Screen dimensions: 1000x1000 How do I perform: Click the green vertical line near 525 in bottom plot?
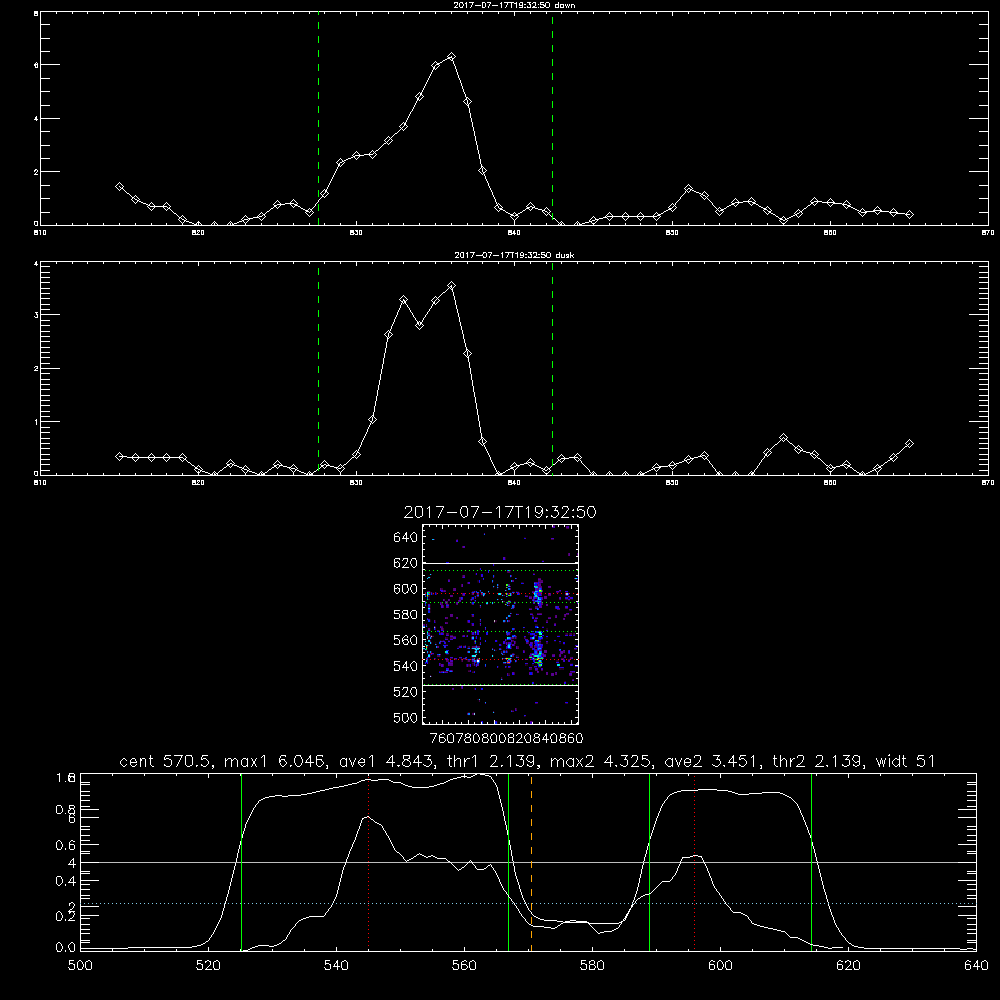241,862
